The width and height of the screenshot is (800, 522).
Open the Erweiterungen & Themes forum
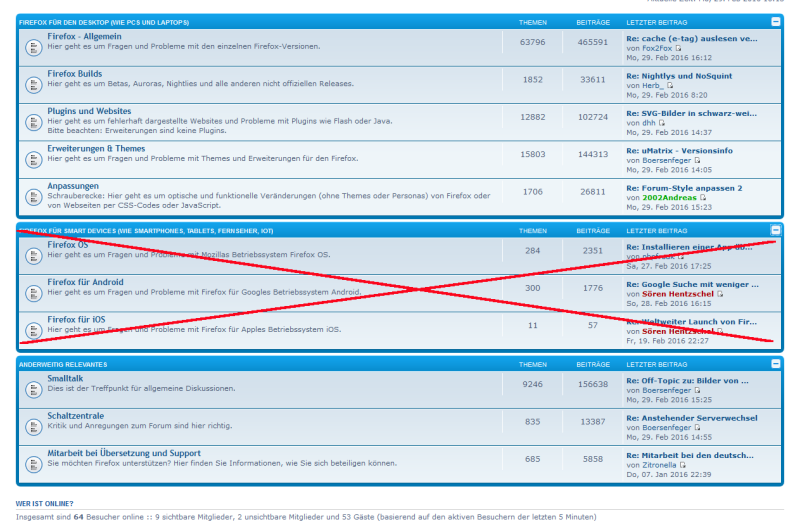(96, 148)
